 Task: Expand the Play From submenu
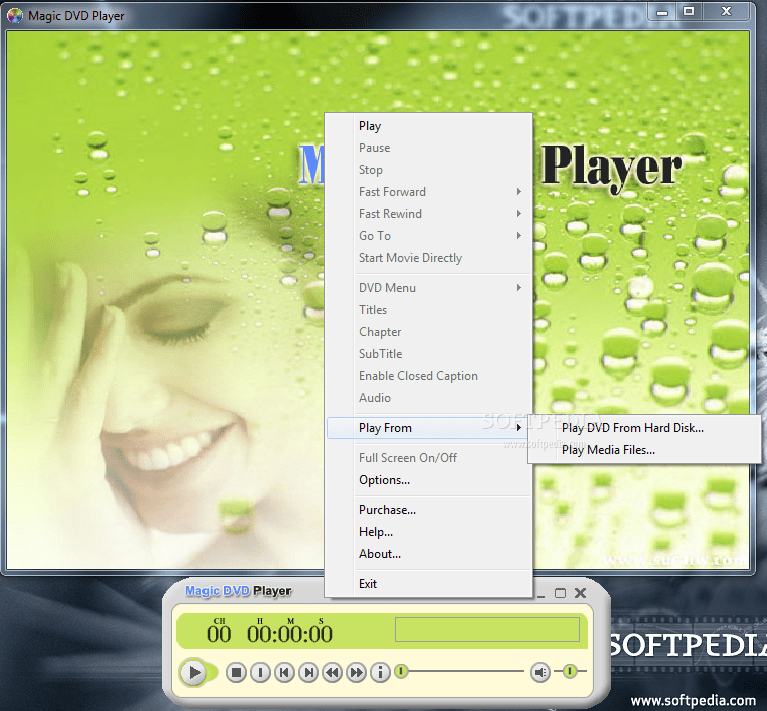(428, 428)
